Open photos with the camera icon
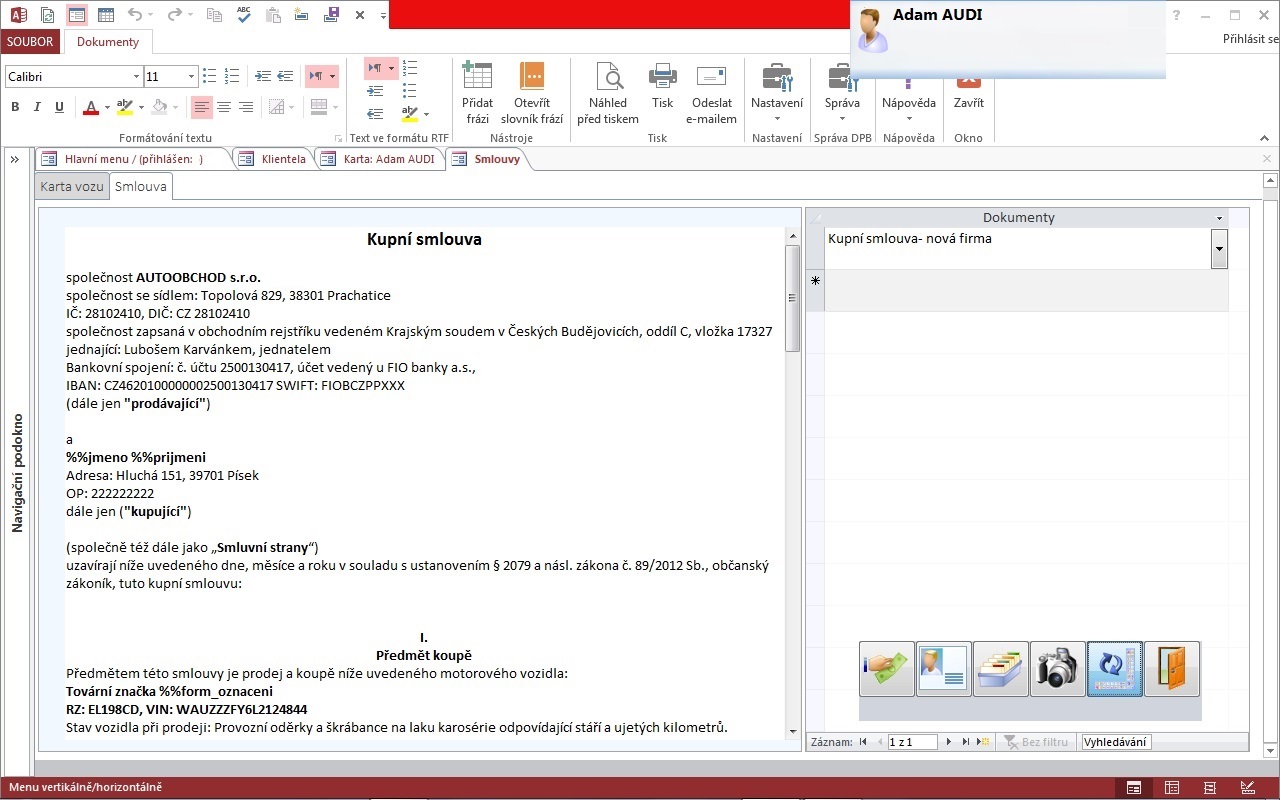This screenshot has width=1280, height=800. [1058, 669]
